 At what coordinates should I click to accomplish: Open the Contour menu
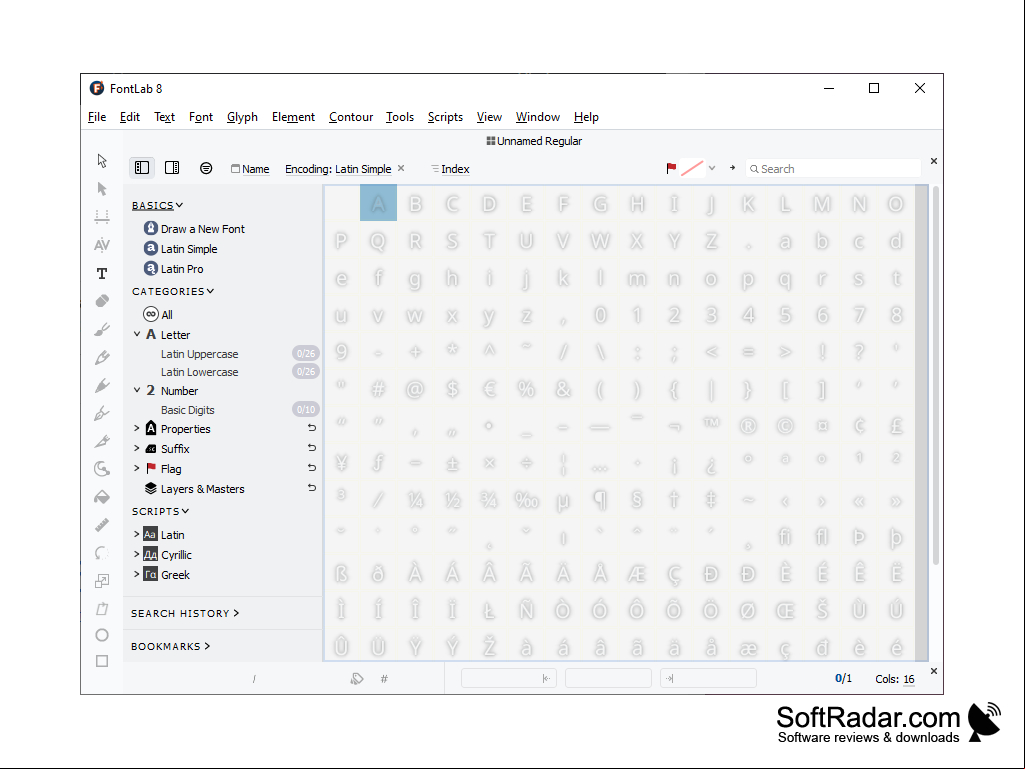point(351,116)
